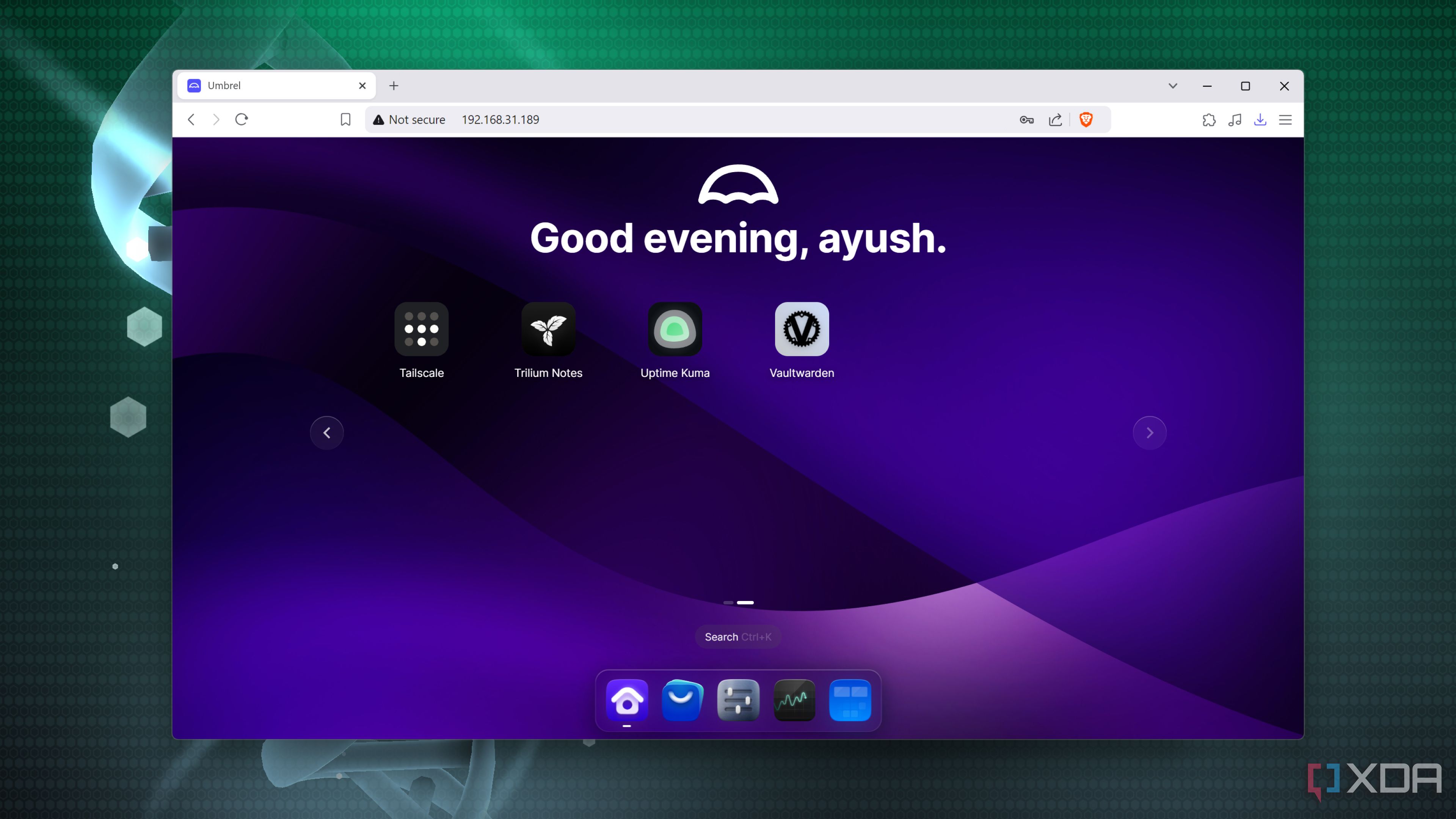Screen dimensions: 1456x819
Task: Open the Search Ctrl+K bar
Action: pos(737,637)
